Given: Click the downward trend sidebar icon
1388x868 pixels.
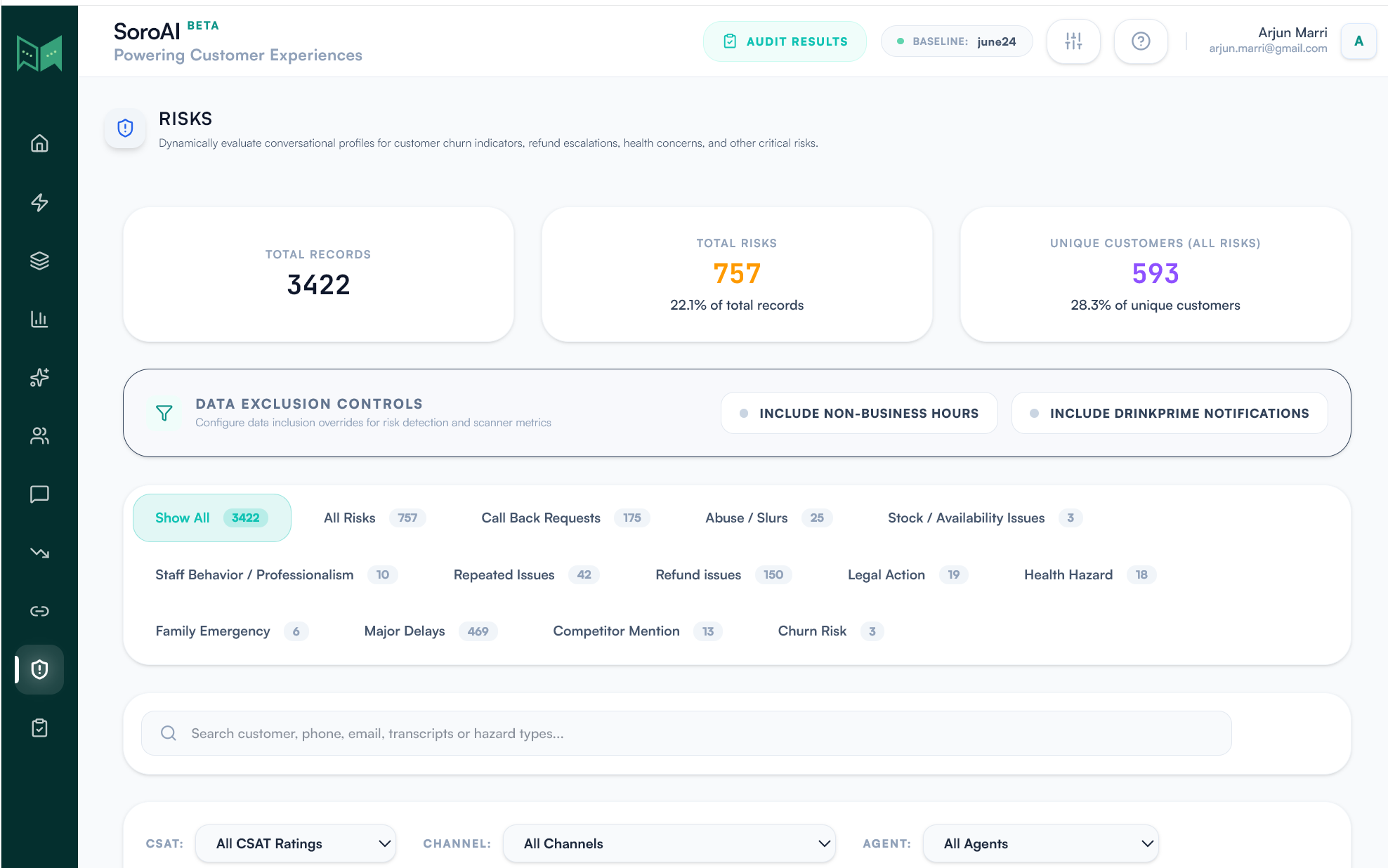Looking at the screenshot, I should coord(39,553).
